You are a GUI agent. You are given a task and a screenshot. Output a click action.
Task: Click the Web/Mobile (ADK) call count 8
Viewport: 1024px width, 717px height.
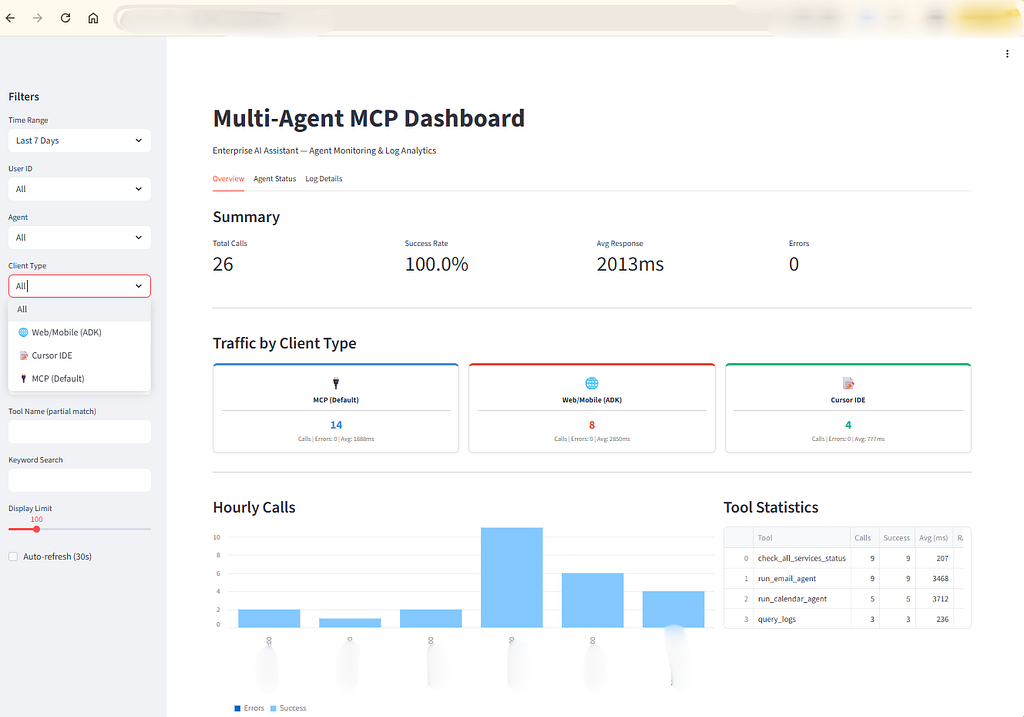(592, 425)
